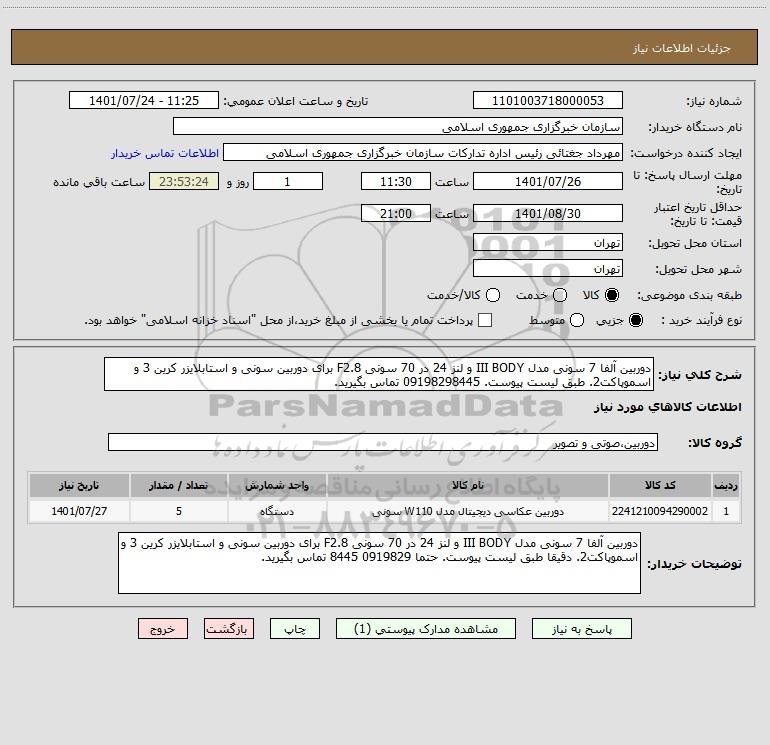Click the price validity date 1401/08/30
This screenshot has height=745, width=770.
[548, 213]
